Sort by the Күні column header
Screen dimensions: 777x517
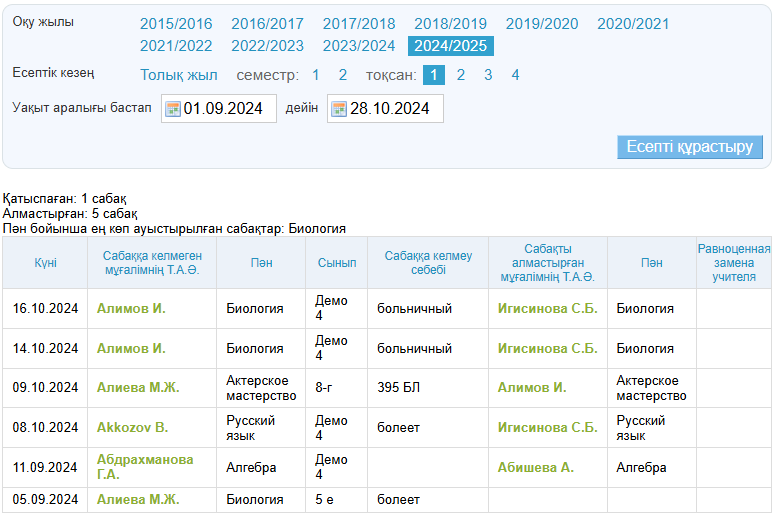[x=45, y=263]
